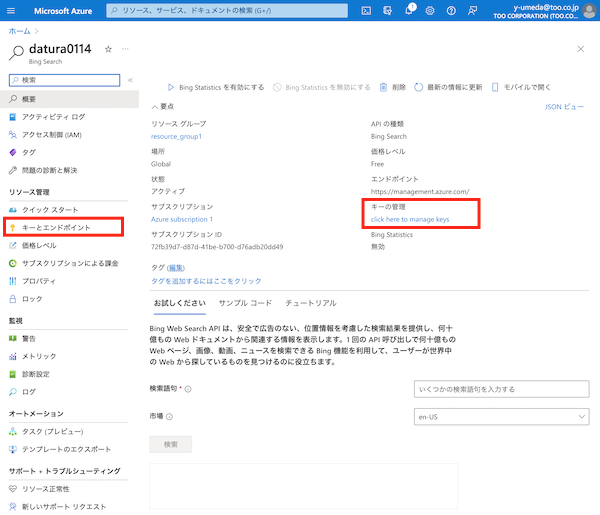Select プロパティ icon in sidebar
The height and width of the screenshot is (515, 600).
[13, 281]
